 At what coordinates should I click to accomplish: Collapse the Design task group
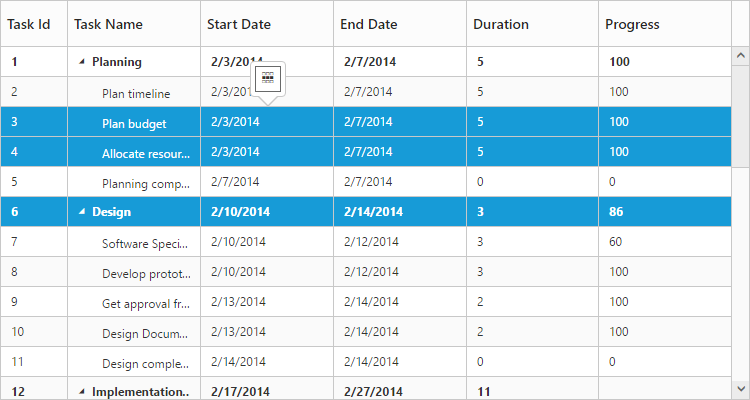82,212
